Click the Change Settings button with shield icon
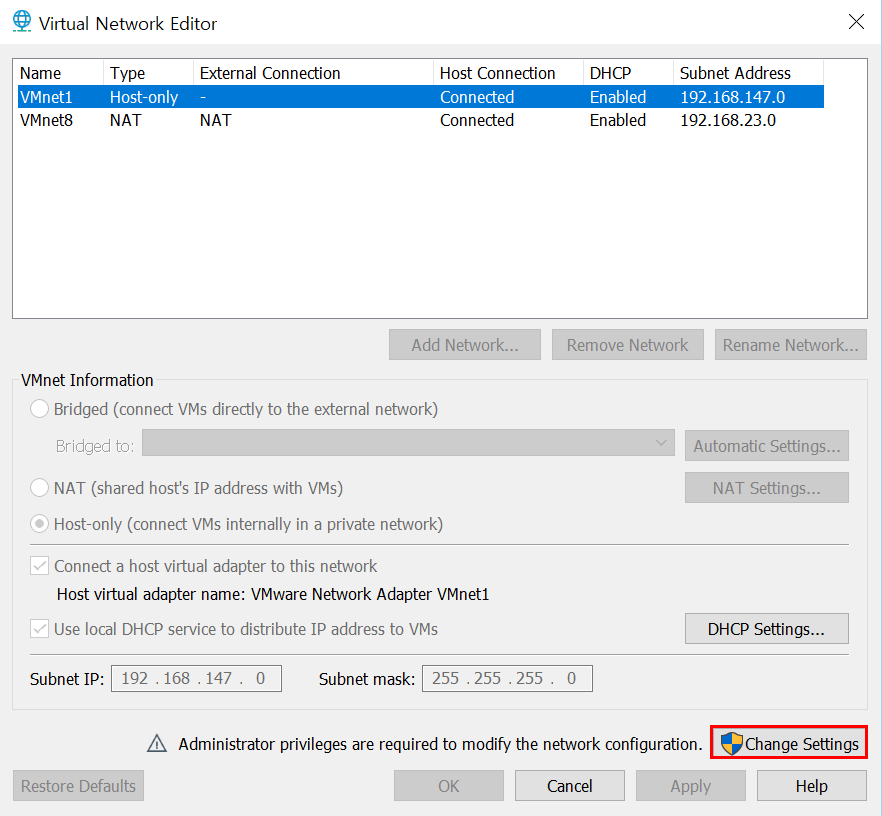 click(x=789, y=743)
